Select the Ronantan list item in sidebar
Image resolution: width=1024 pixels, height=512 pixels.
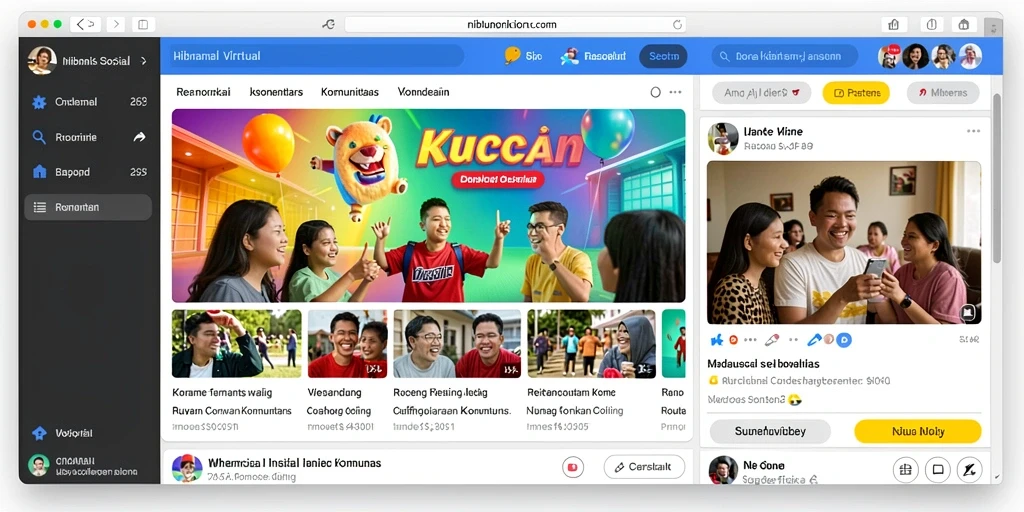[x=88, y=207]
